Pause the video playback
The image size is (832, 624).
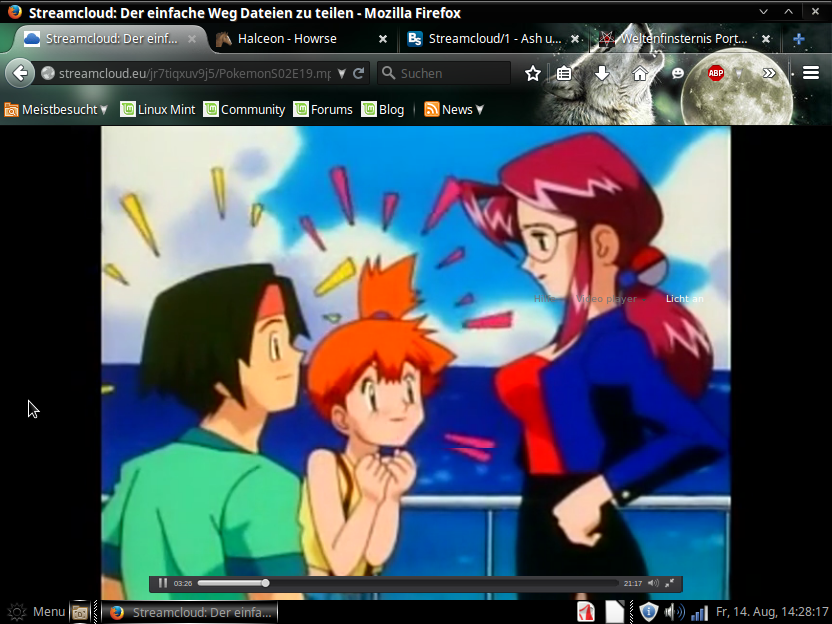click(x=163, y=583)
